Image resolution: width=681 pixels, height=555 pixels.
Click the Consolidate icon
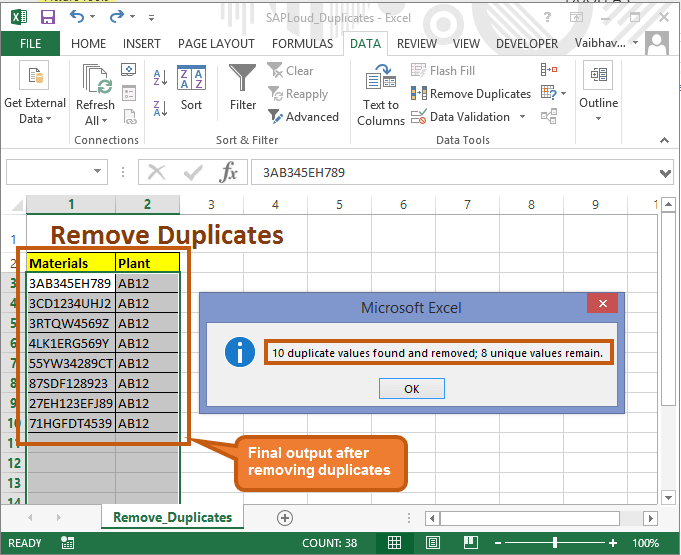point(549,69)
